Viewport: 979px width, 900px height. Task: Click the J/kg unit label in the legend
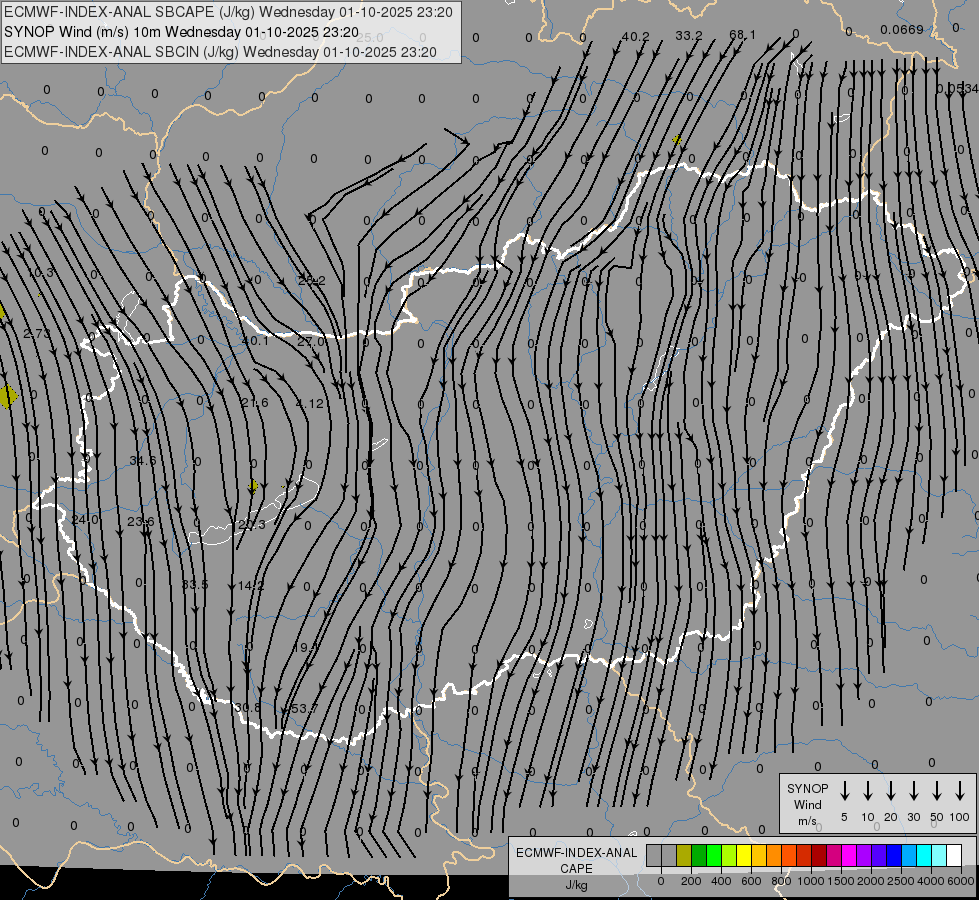coord(576,885)
